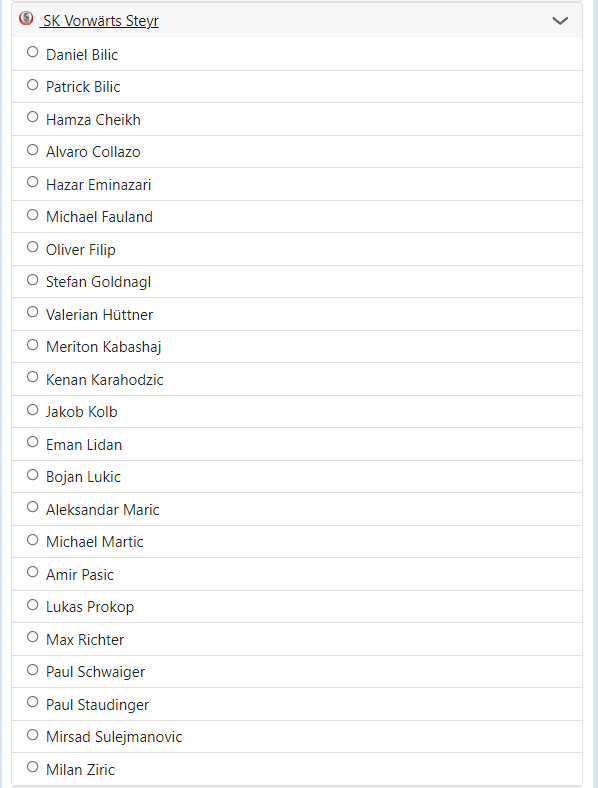This screenshot has height=788, width=598.
Task: Select the Milan Ziric radio button
Action: tap(33, 766)
